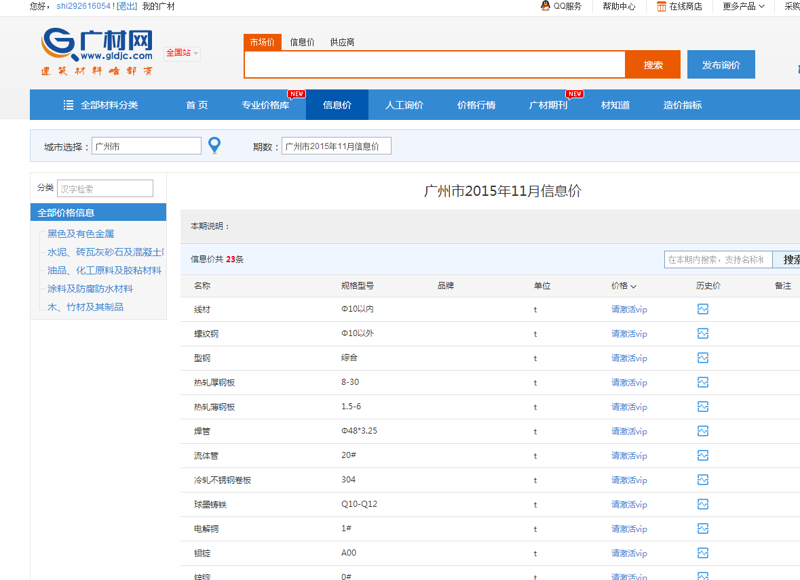Click the QQ penguin service icon
The image size is (800, 580).
click(x=545, y=6)
